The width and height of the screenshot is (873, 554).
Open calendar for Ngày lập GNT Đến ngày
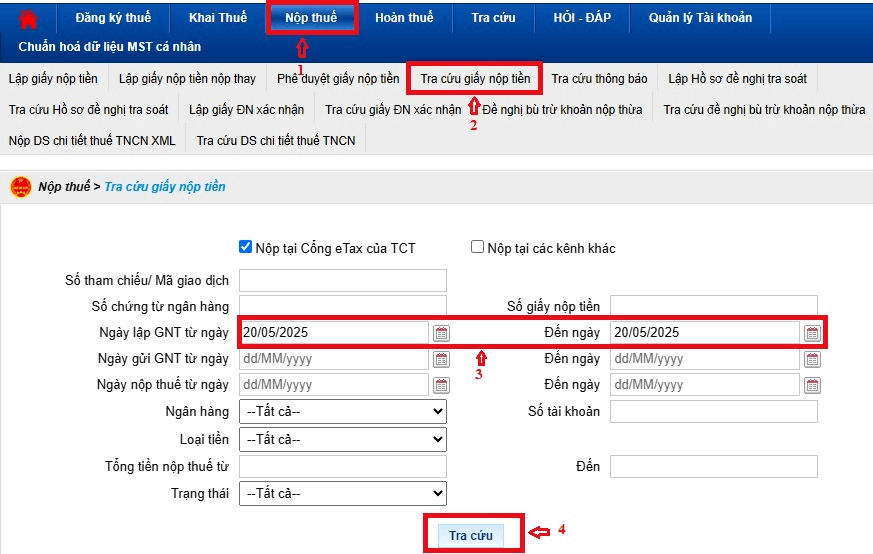(812, 333)
